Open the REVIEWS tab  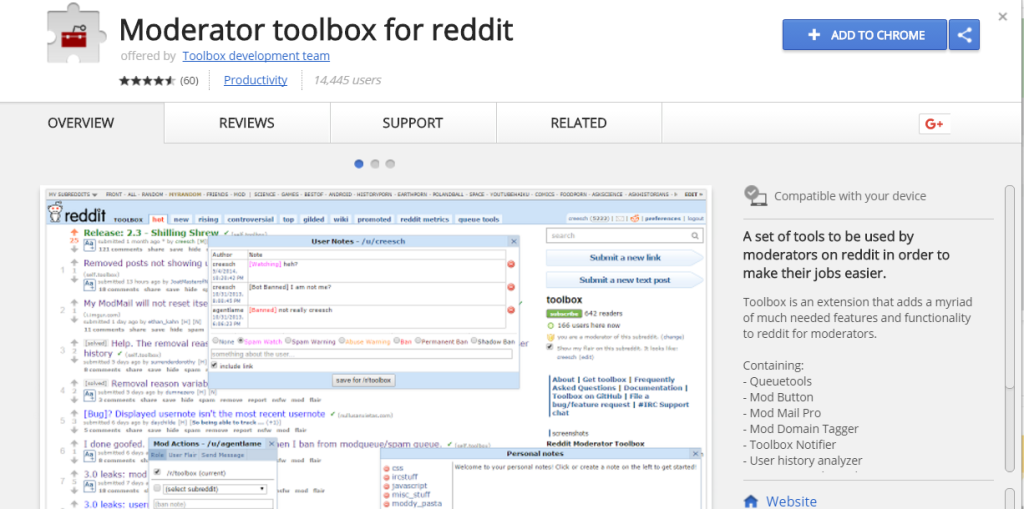tap(247, 123)
